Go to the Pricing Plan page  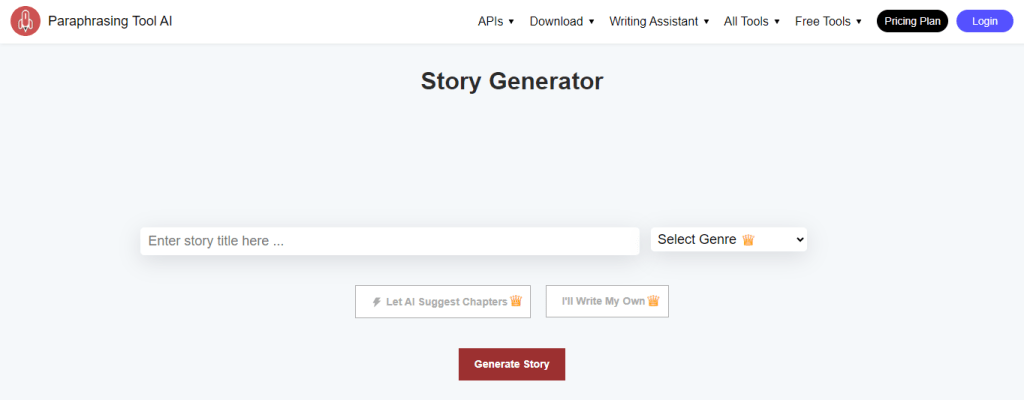912,21
